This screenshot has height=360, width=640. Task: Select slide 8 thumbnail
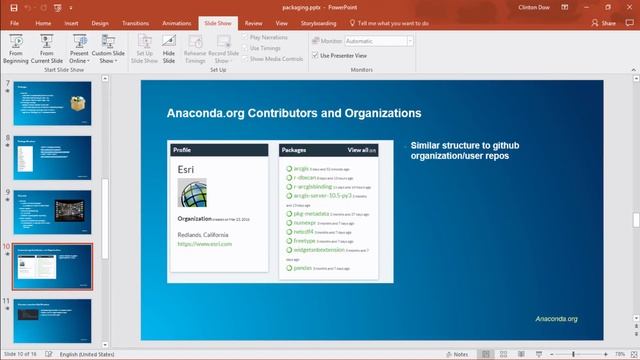tap(52, 158)
